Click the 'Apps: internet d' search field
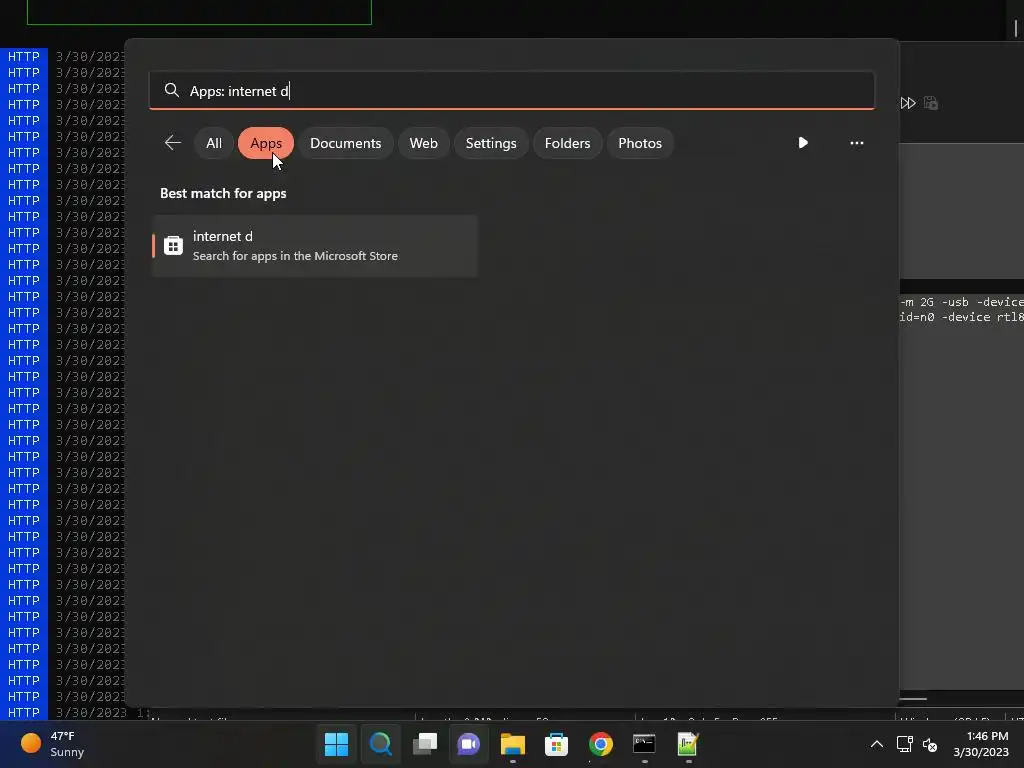1024x768 pixels. click(511, 90)
